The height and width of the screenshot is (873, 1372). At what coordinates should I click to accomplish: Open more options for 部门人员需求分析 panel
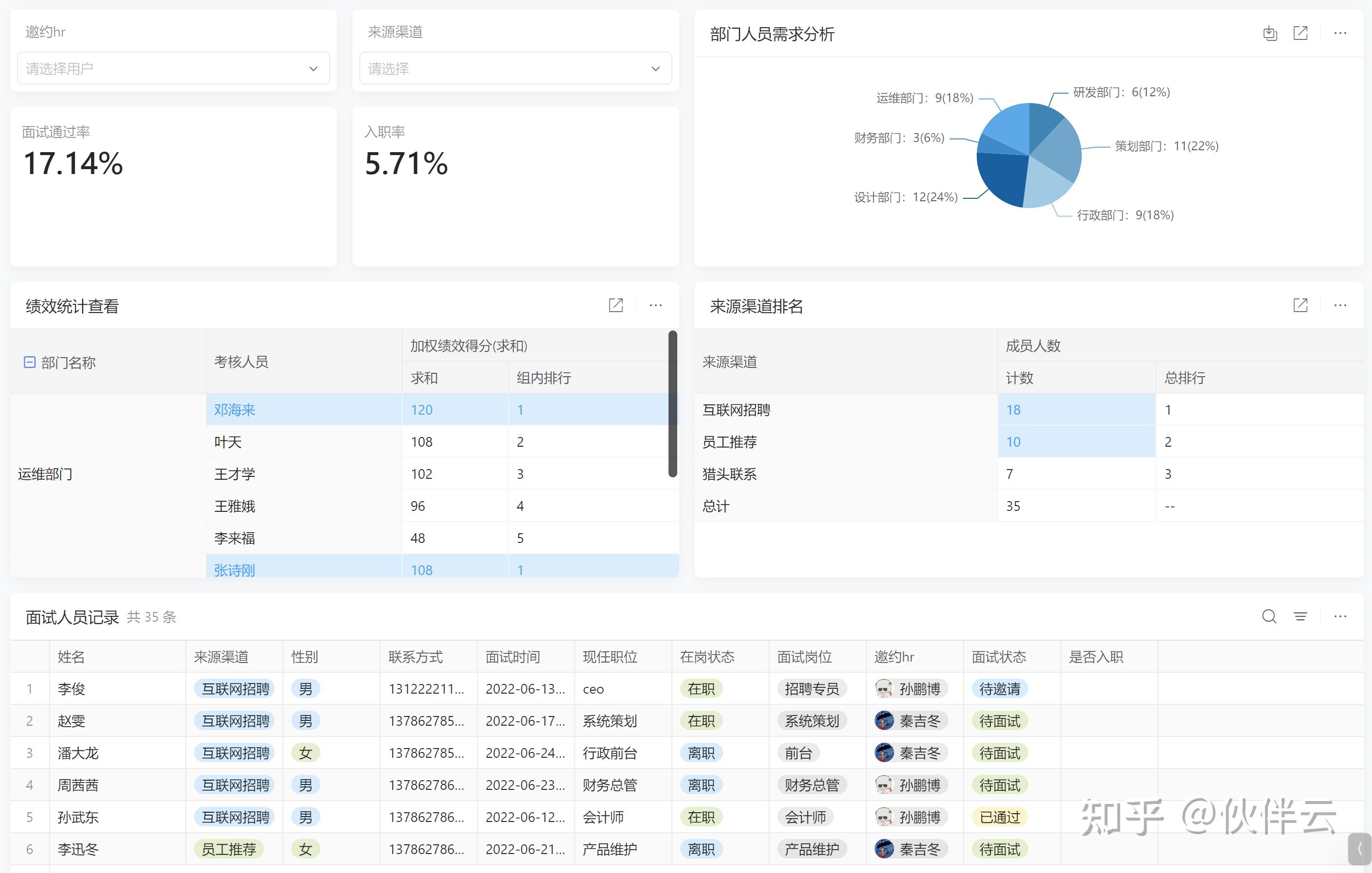[1340, 34]
